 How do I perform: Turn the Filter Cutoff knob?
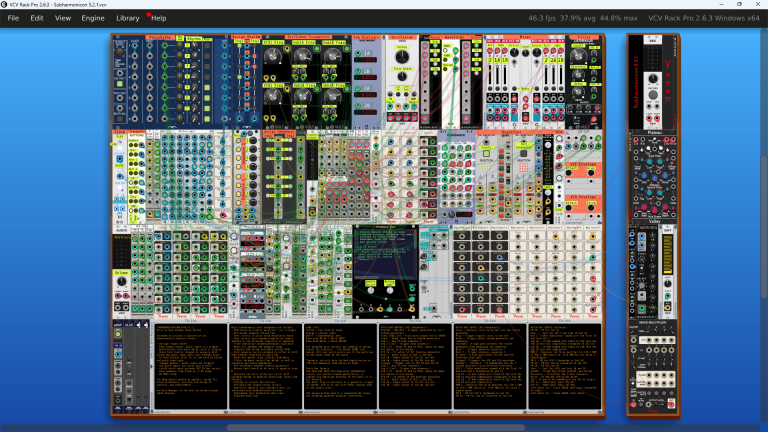[x=578, y=55]
